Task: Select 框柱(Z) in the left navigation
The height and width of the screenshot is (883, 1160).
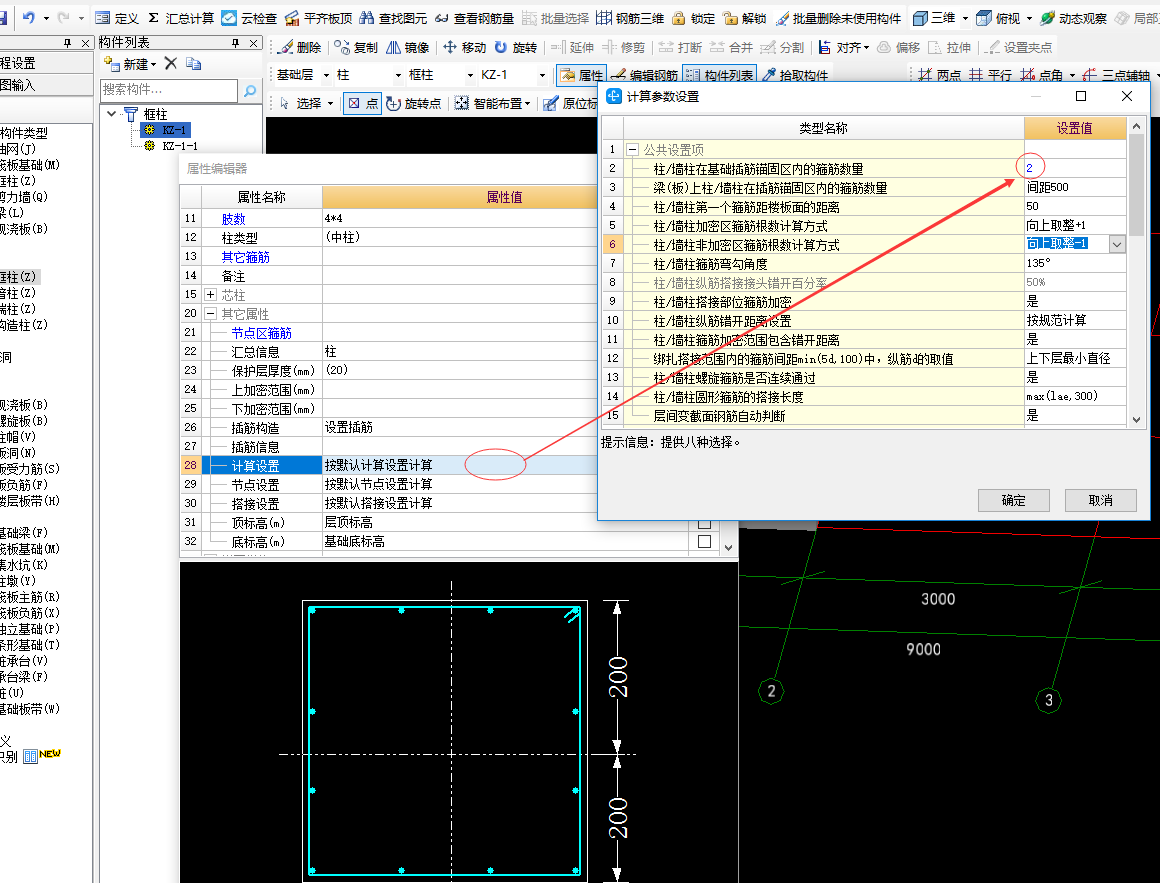Action: [x=18, y=277]
